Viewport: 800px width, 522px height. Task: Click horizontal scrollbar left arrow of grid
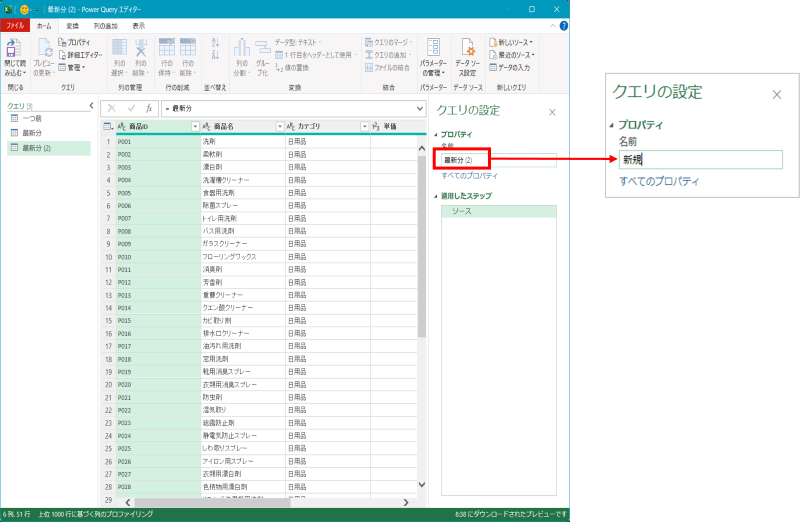click(x=128, y=503)
